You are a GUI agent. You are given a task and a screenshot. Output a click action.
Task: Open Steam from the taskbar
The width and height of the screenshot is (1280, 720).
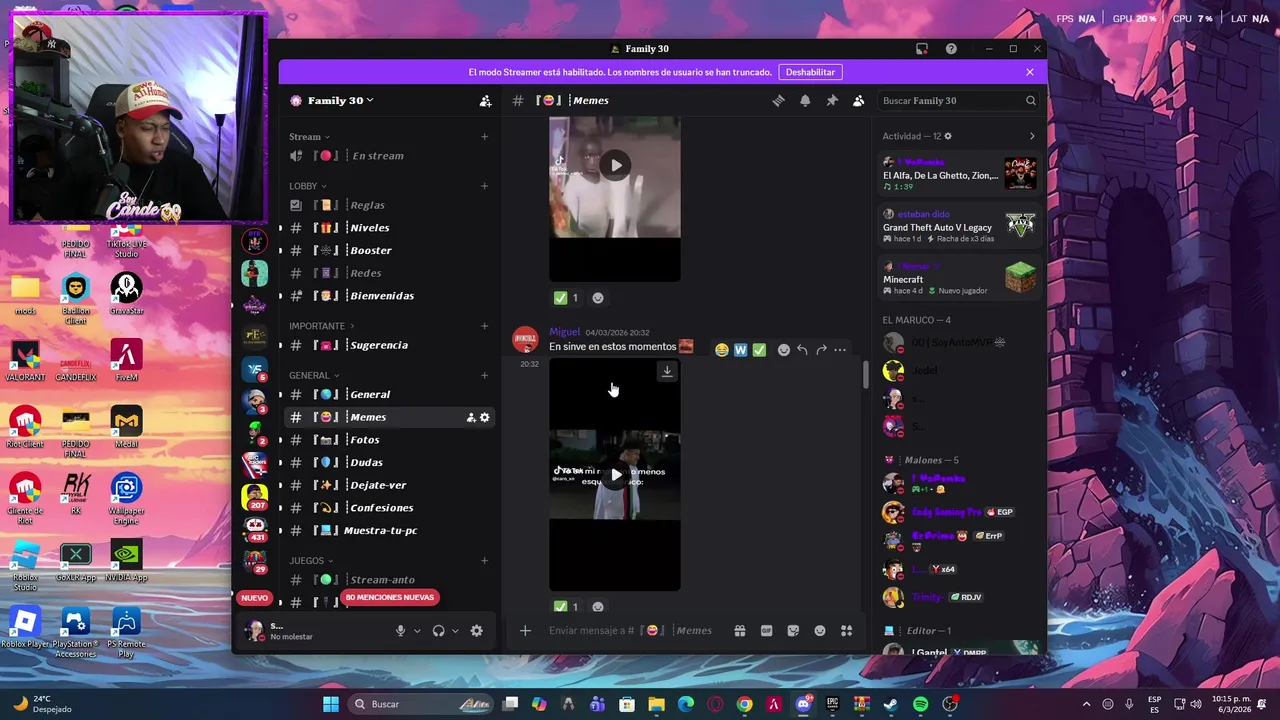(x=891, y=704)
